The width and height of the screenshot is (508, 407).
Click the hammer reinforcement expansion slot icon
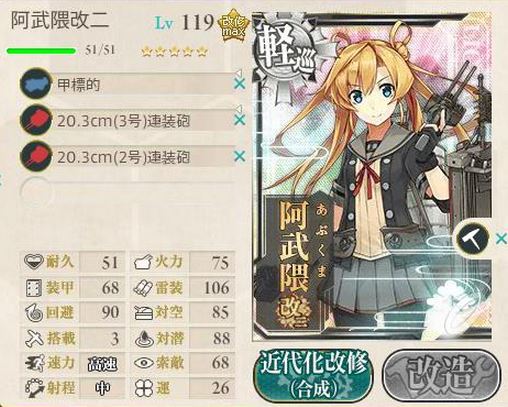coord(472,239)
